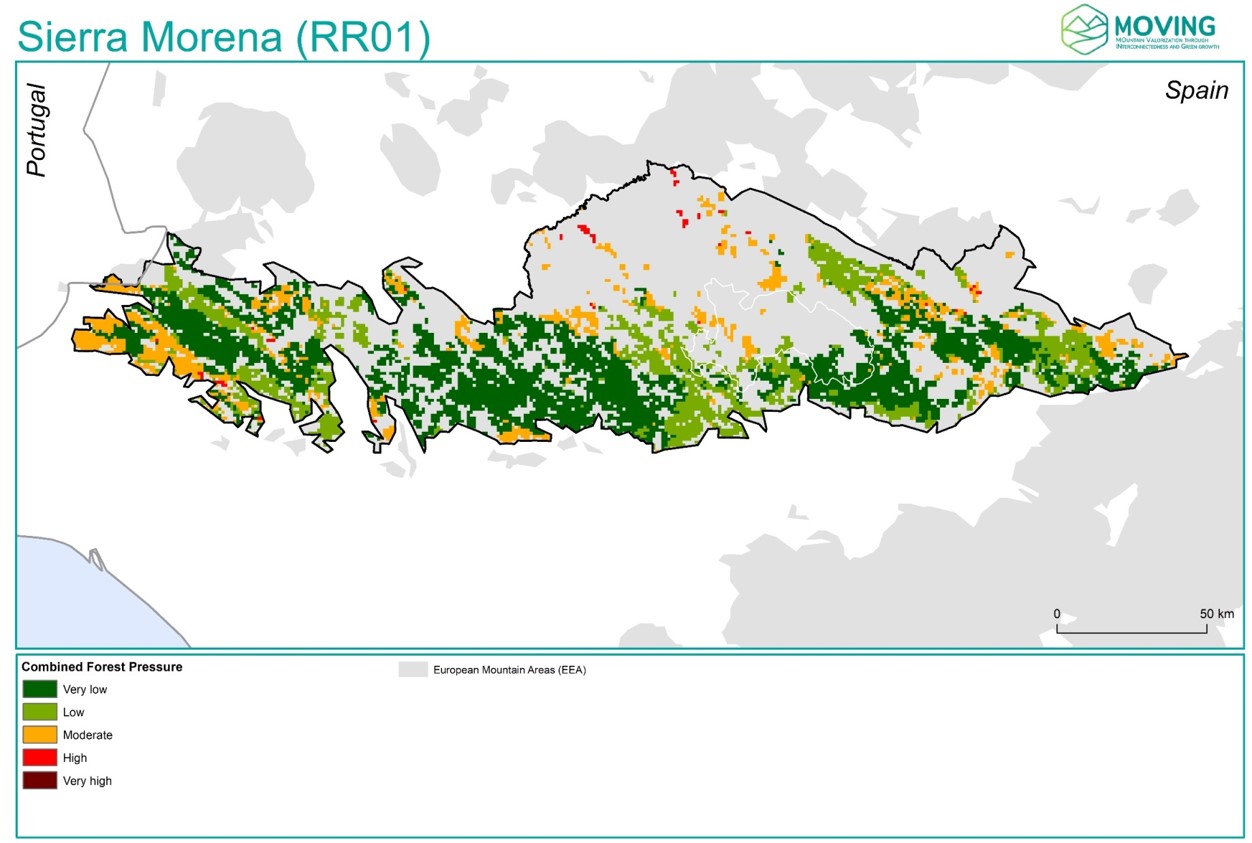The width and height of the screenshot is (1252, 843).
Task: Click the 'High' legend text label
Action: coord(75,759)
